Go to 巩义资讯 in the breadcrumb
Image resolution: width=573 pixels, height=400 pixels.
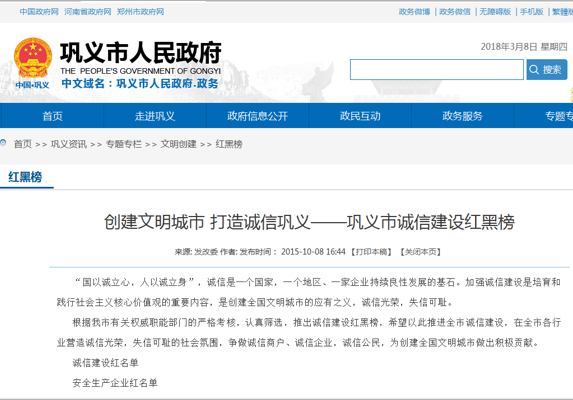(69, 144)
